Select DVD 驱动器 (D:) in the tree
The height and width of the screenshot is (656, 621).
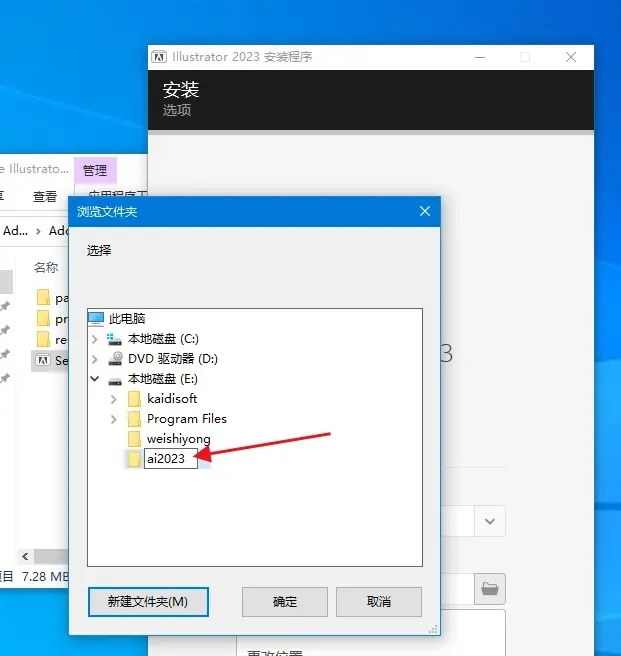point(173,359)
